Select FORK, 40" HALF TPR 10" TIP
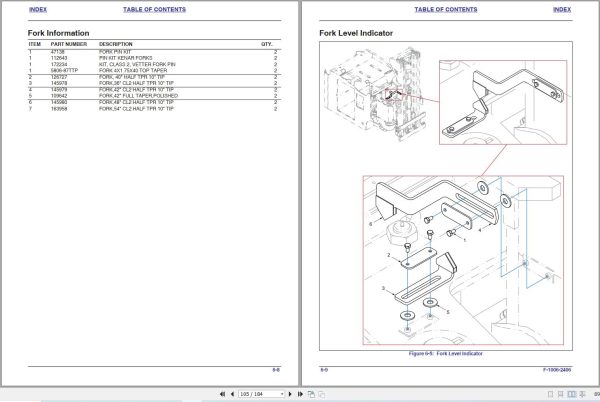Screen dimensions: 600x402 [x=132, y=77]
